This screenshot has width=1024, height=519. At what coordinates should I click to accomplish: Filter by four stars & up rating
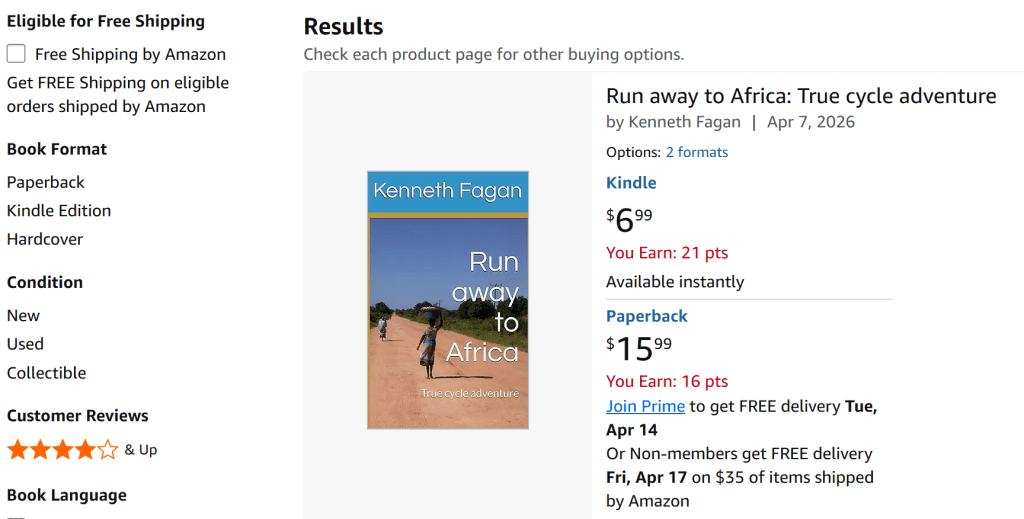point(62,450)
